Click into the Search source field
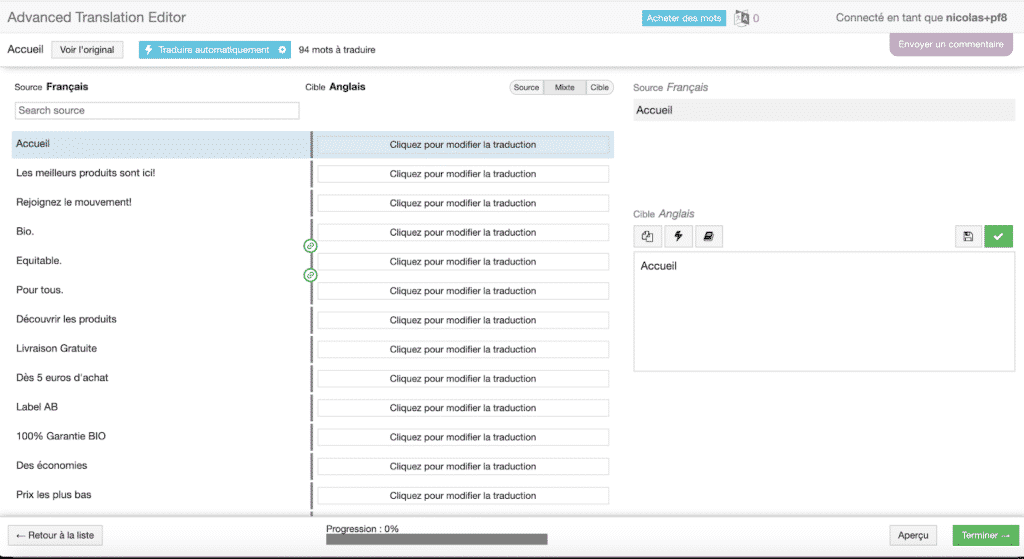This screenshot has width=1024, height=559. pos(157,111)
